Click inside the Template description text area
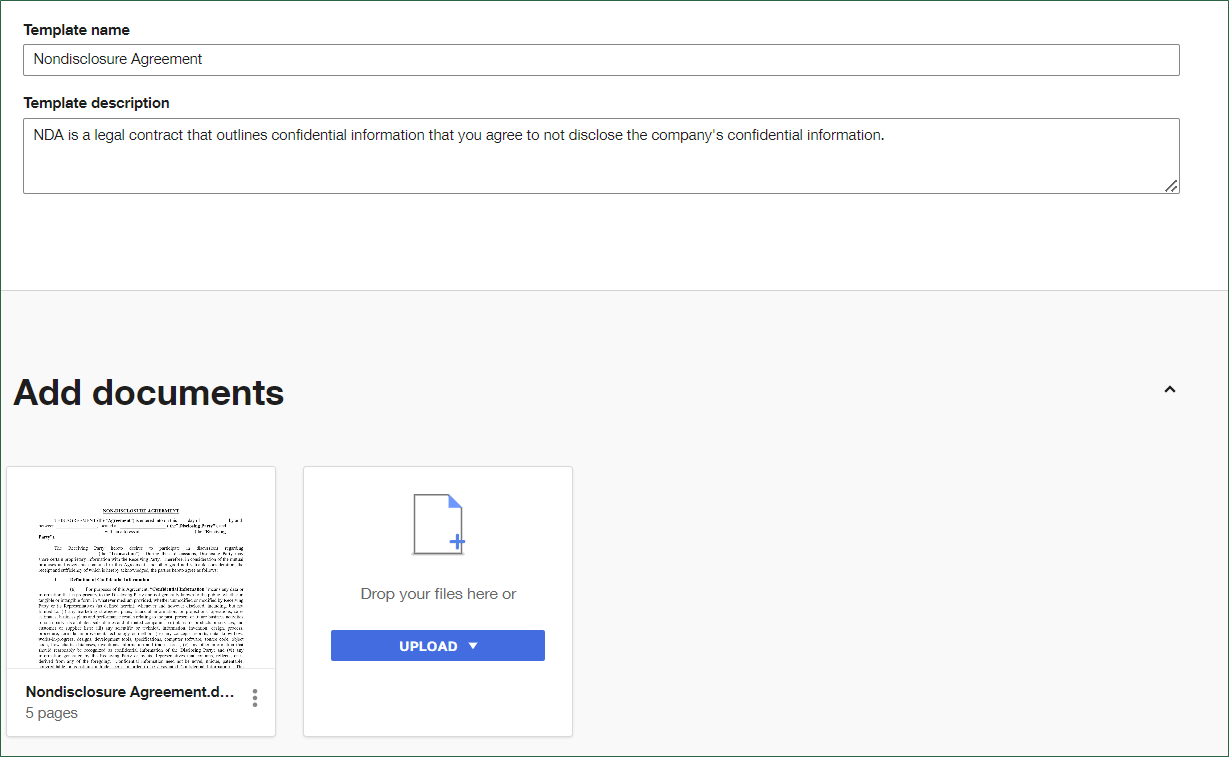Viewport: 1229px width, 757px height. tap(601, 165)
